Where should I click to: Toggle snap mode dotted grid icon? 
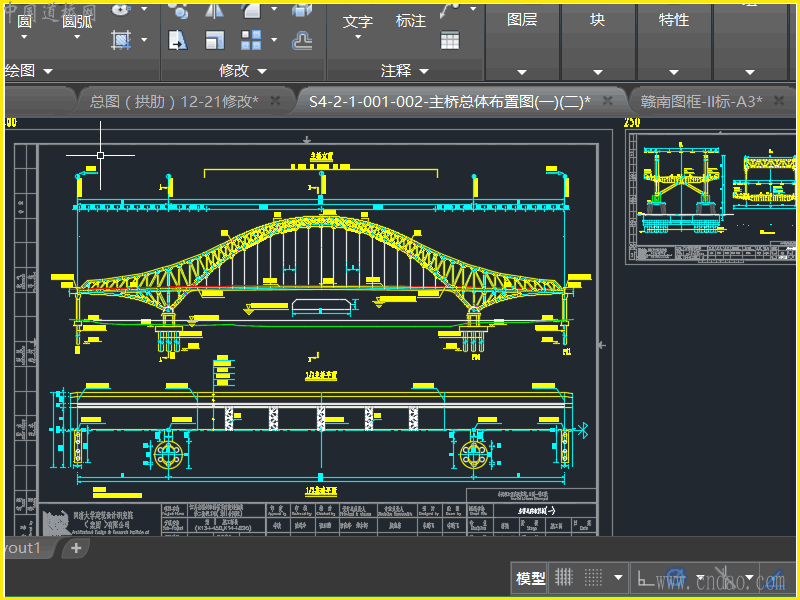click(593, 577)
